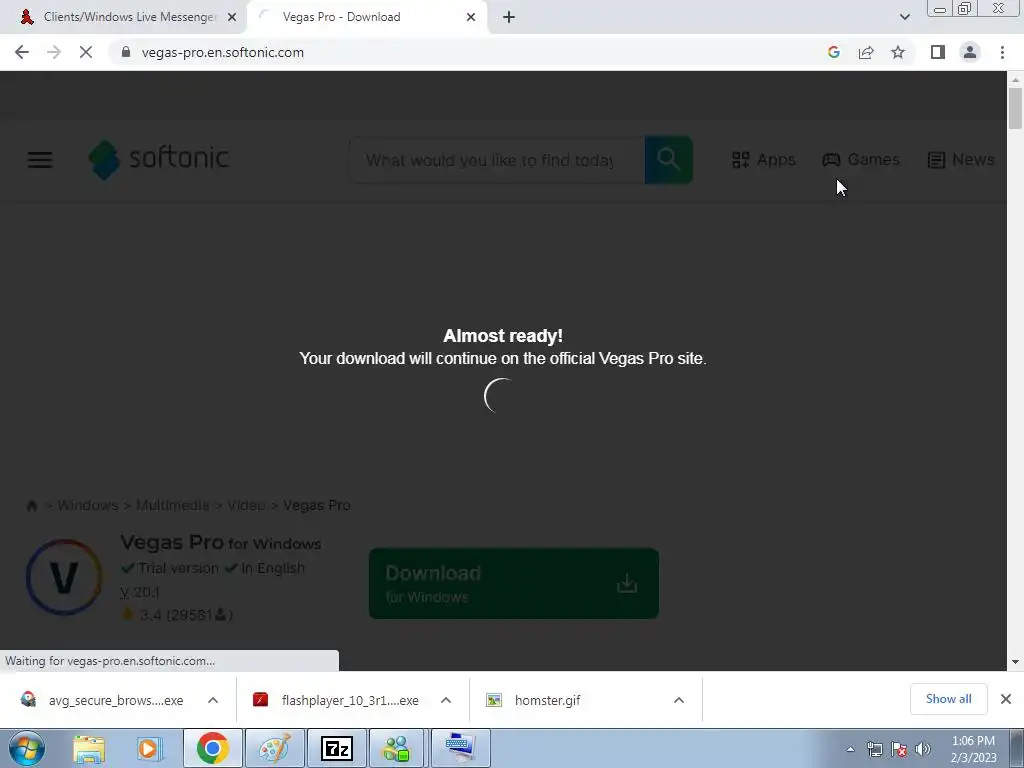This screenshot has height=768, width=1024.
Task: Click the address bar URL
Action: tap(223, 52)
